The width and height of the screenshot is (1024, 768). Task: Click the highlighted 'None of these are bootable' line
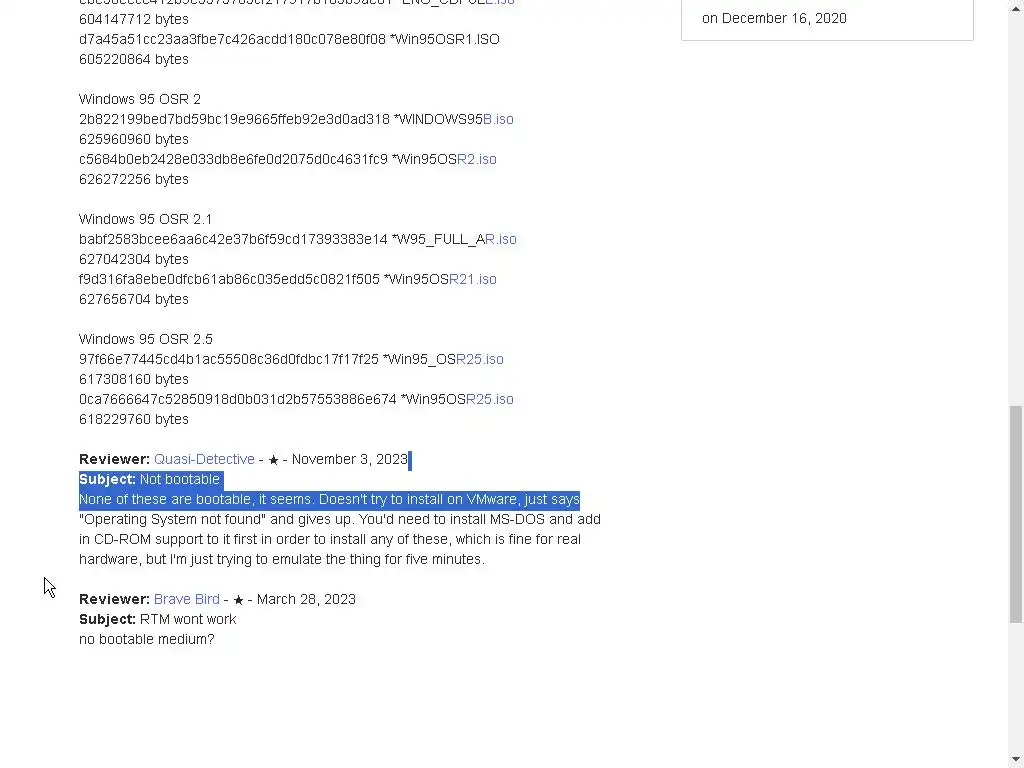pos(329,499)
